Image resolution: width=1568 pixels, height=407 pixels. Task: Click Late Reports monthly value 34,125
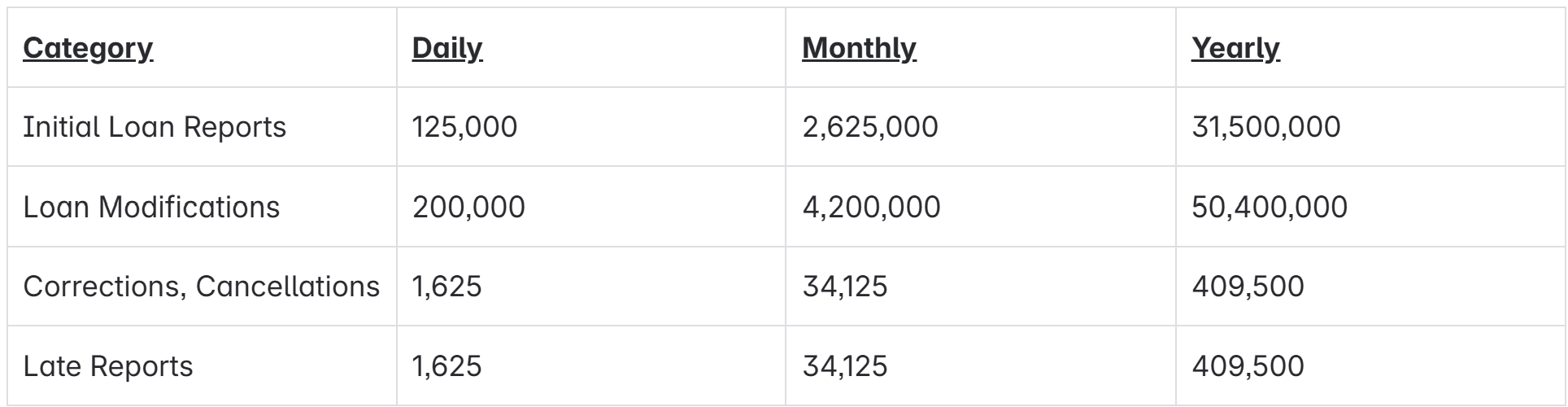click(x=844, y=366)
